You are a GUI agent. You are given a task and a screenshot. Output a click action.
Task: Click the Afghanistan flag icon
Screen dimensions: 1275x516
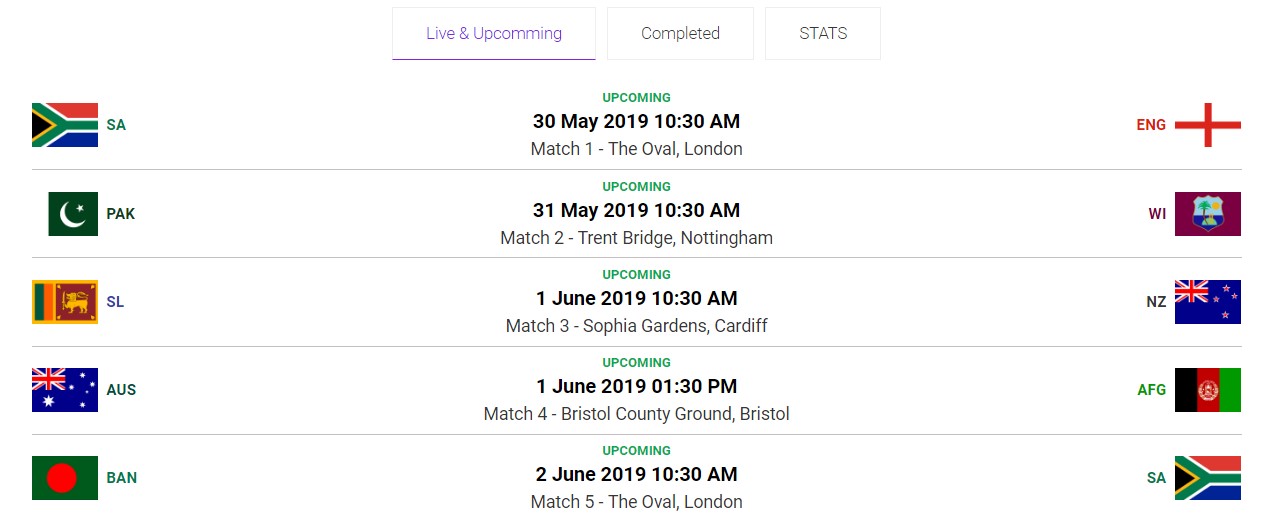click(x=1207, y=390)
